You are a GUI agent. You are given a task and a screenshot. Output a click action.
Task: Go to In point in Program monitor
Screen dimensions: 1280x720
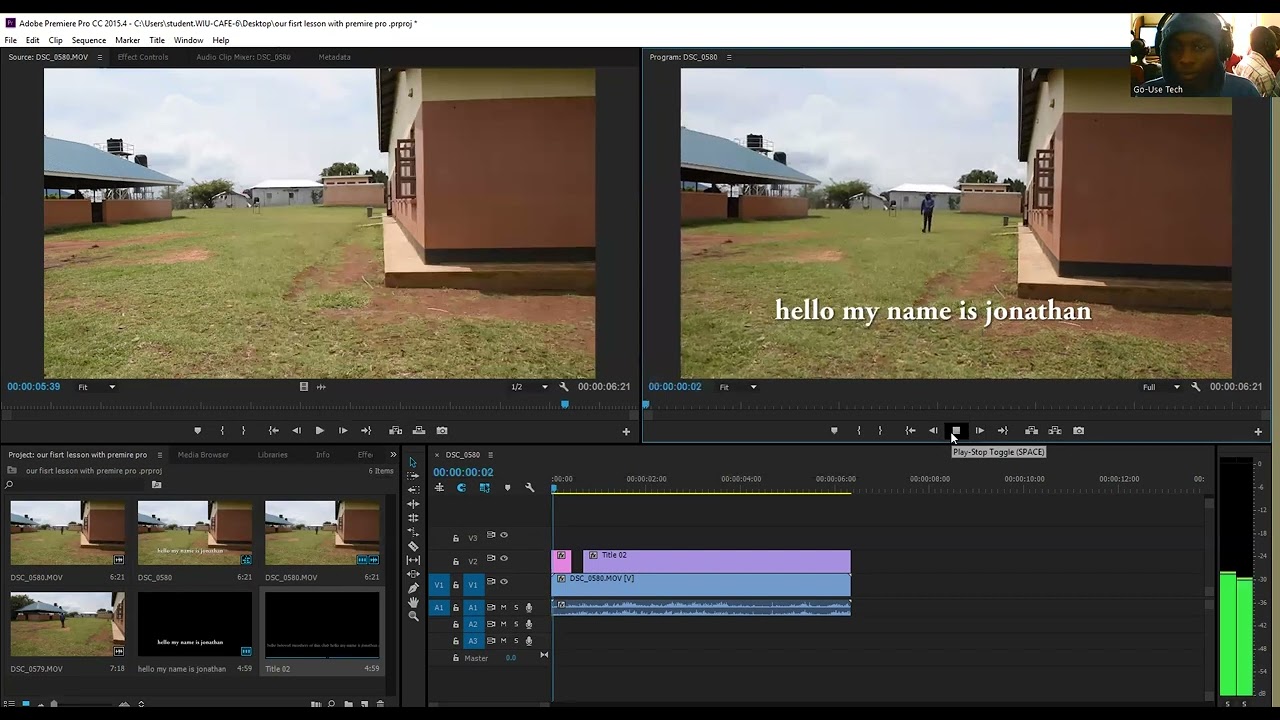pyautogui.click(x=910, y=431)
